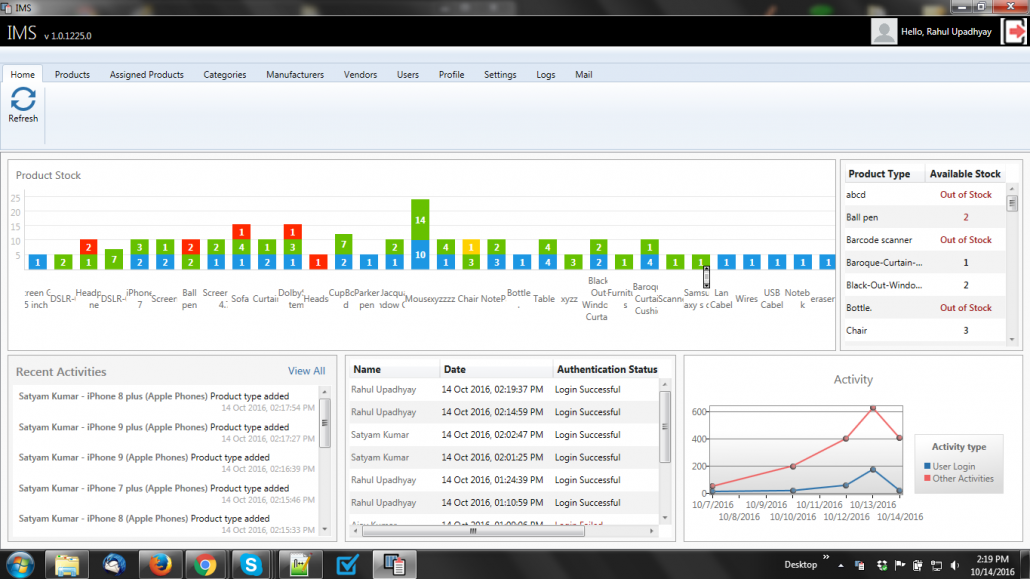Click volume icon in system tray

point(955,565)
